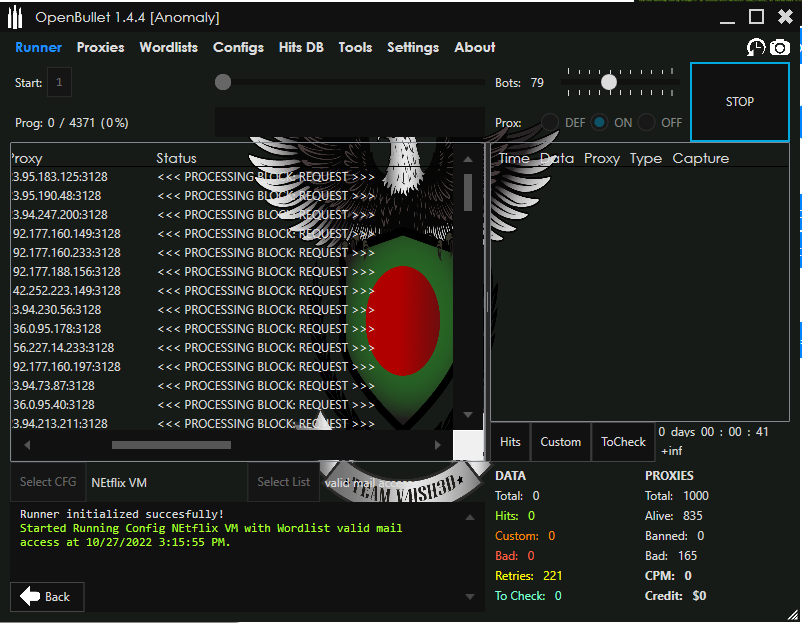The width and height of the screenshot is (802, 624).
Task: Open the Runner tab
Action: (x=38, y=48)
